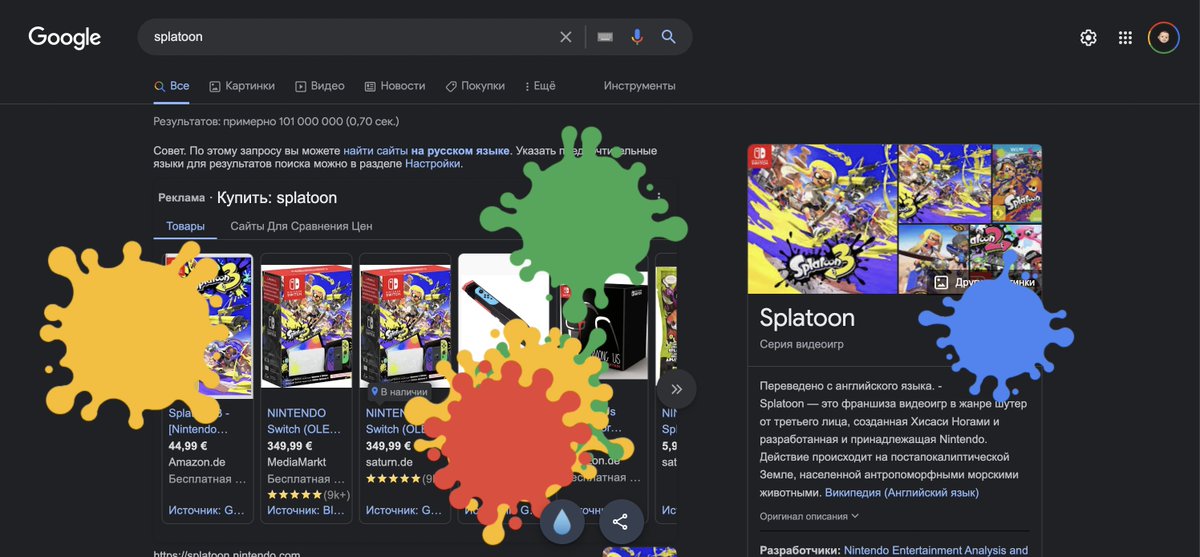1200x557 pixels.
Task: Run search with the magnifier icon
Action: 669,37
